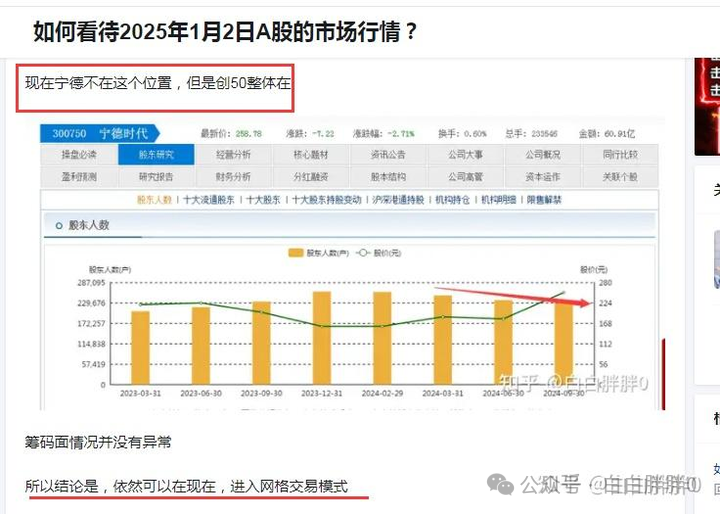Screen dimensions: 720x514
Task: Click the 换手 0.60% value
Action: pos(475,134)
